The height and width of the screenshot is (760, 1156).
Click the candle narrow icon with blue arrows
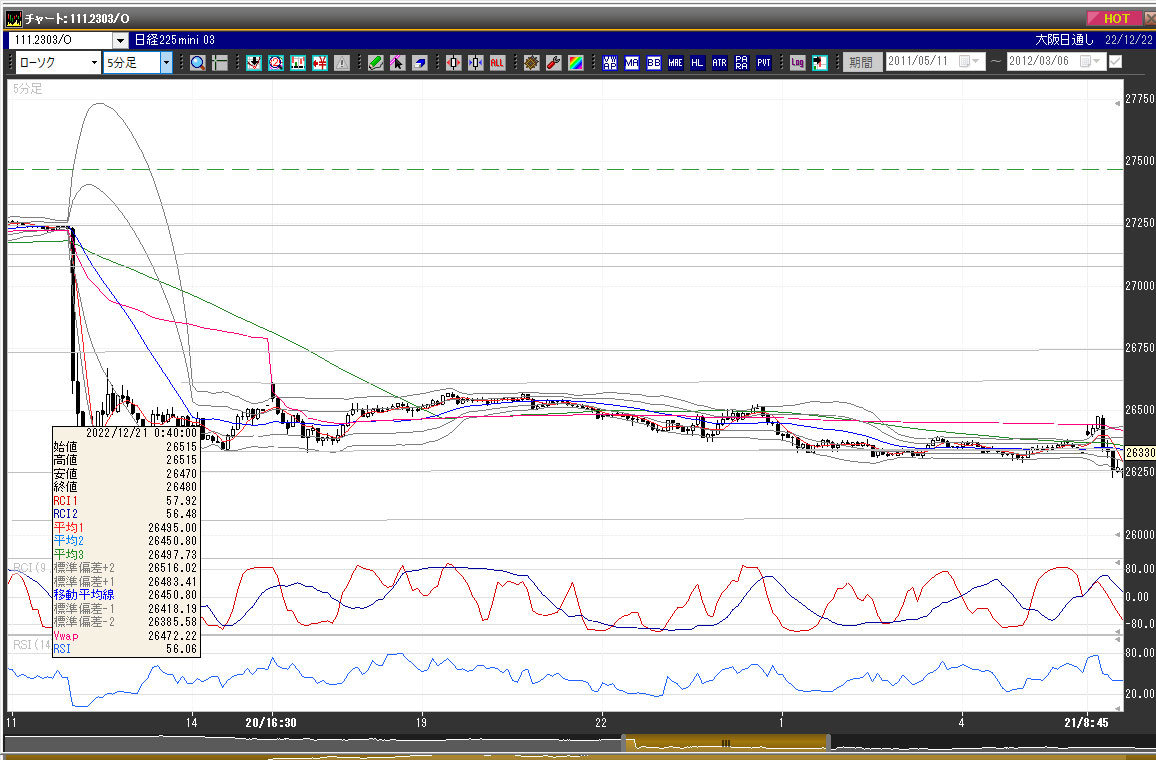click(x=476, y=63)
